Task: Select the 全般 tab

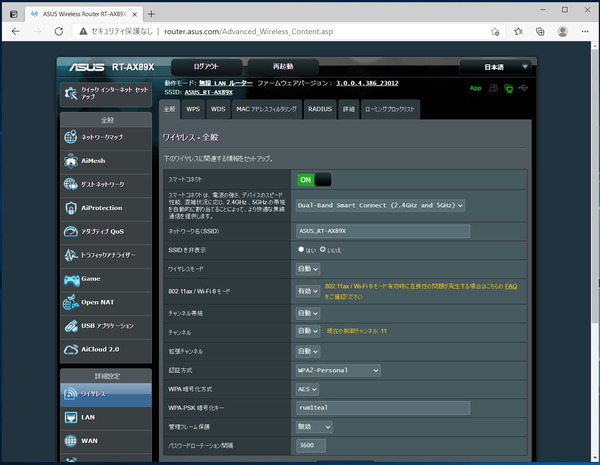Action: tap(170, 109)
